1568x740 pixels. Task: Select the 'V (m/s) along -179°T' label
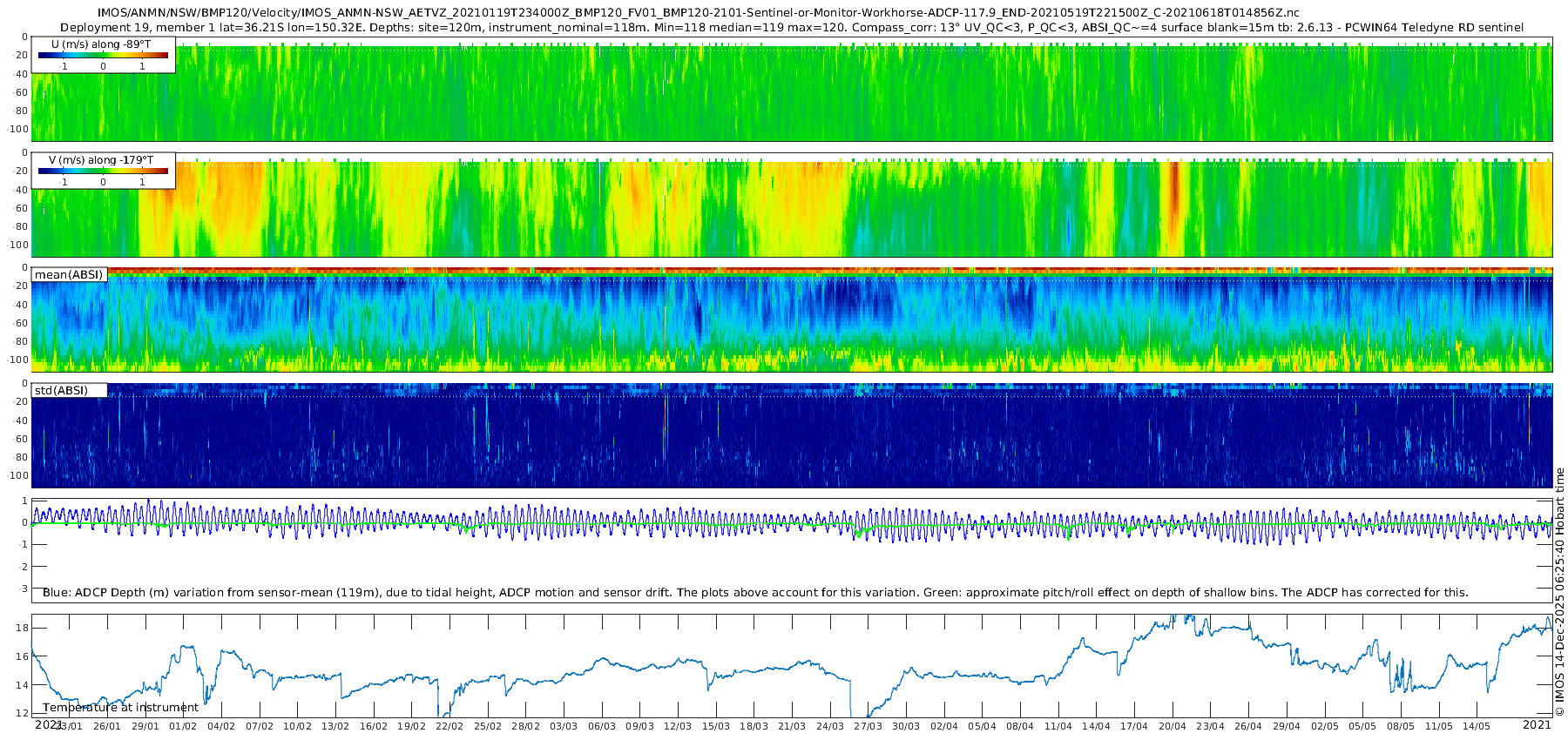click(101, 159)
